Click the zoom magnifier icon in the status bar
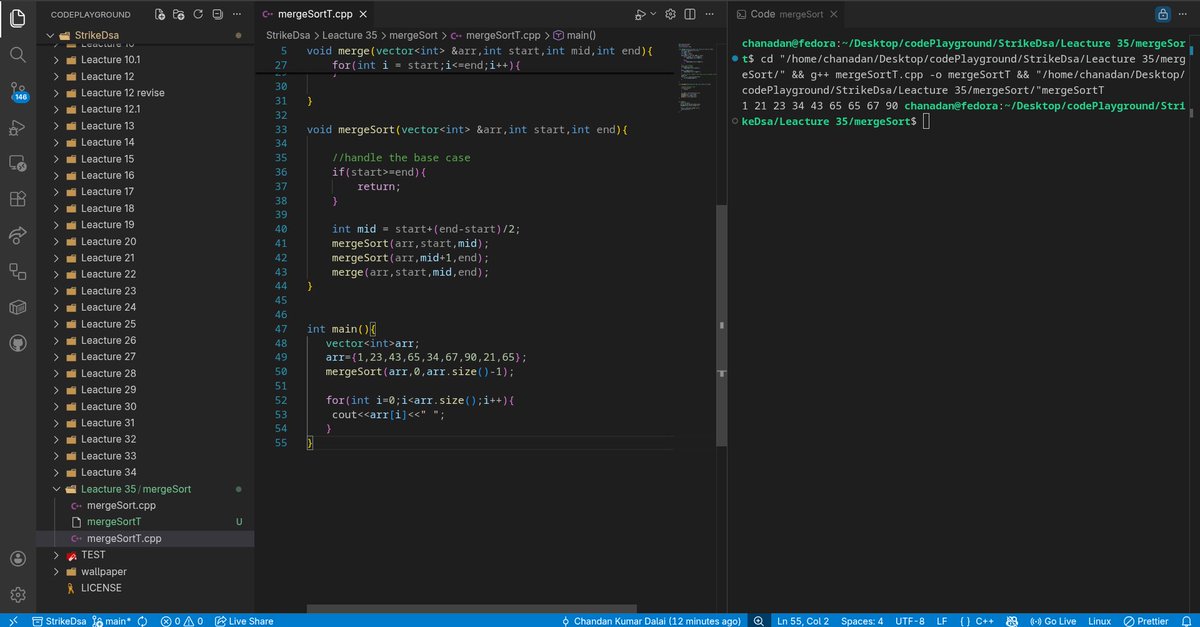 click(758, 621)
